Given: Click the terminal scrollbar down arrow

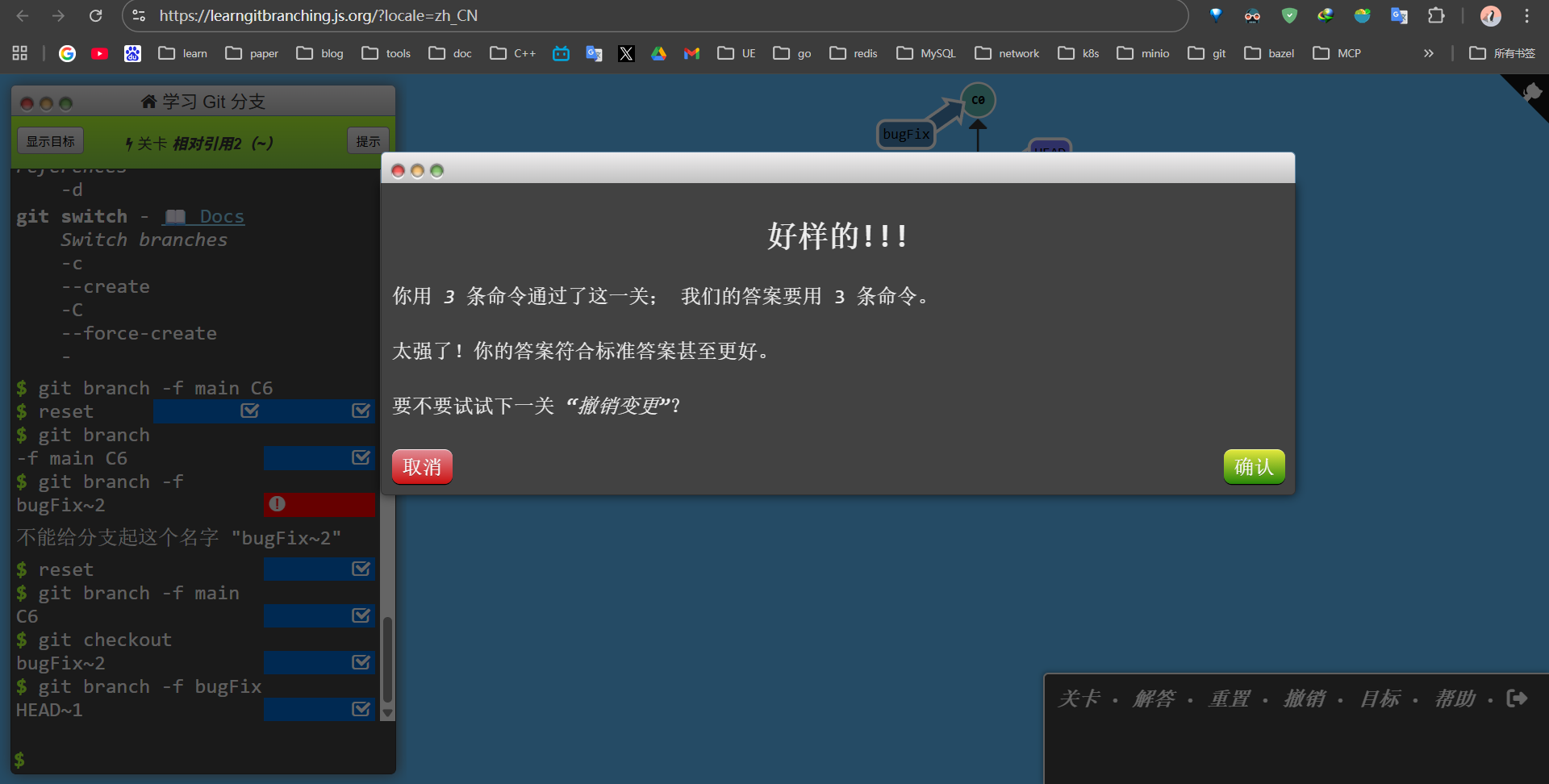Looking at the screenshot, I should (388, 713).
